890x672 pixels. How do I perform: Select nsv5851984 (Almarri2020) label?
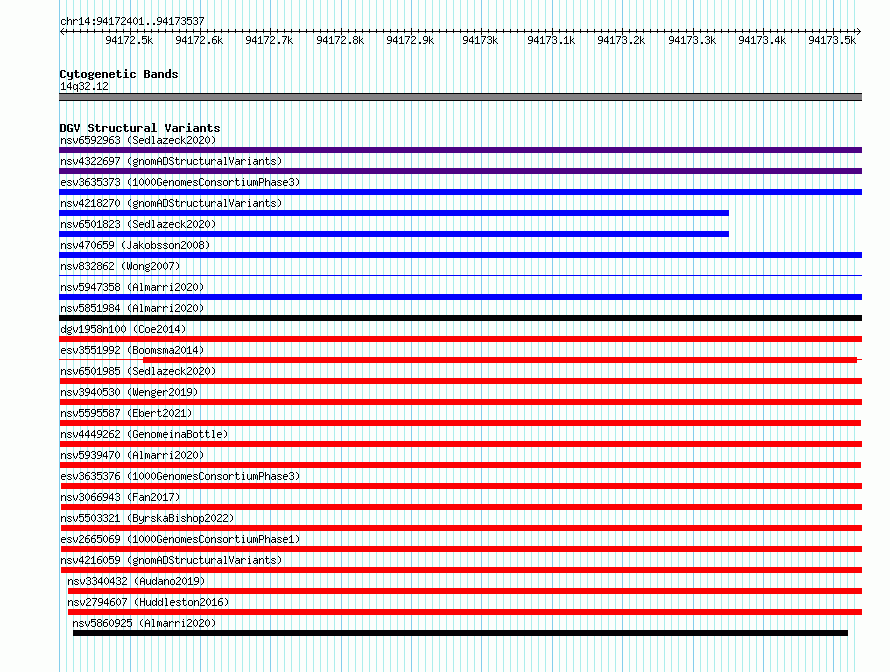[132, 308]
